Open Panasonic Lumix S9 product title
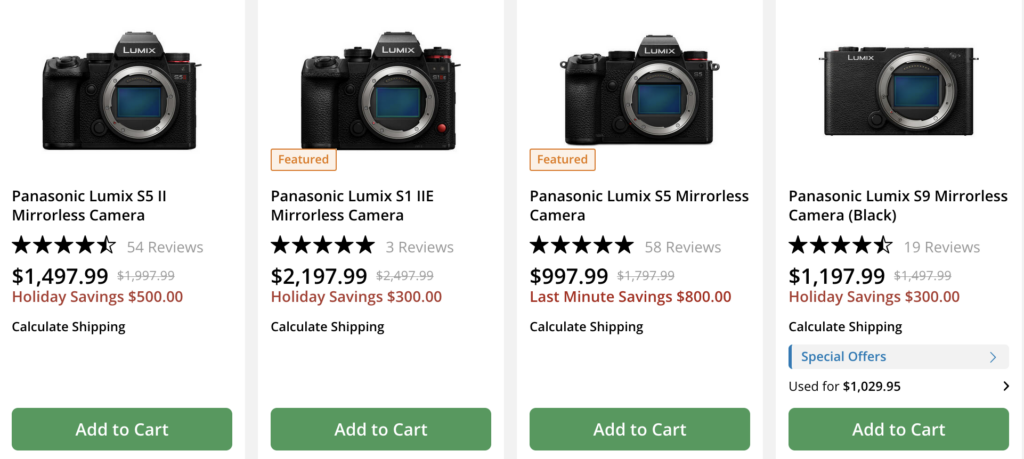The image size is (1024, 459). click(x=897, y=206)
